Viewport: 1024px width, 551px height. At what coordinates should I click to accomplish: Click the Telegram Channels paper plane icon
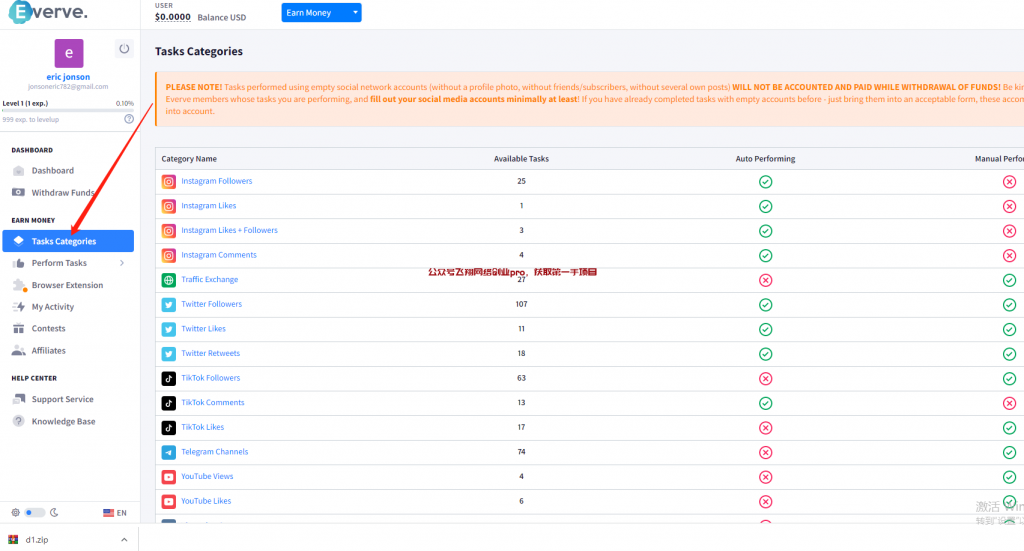point(169,452)
